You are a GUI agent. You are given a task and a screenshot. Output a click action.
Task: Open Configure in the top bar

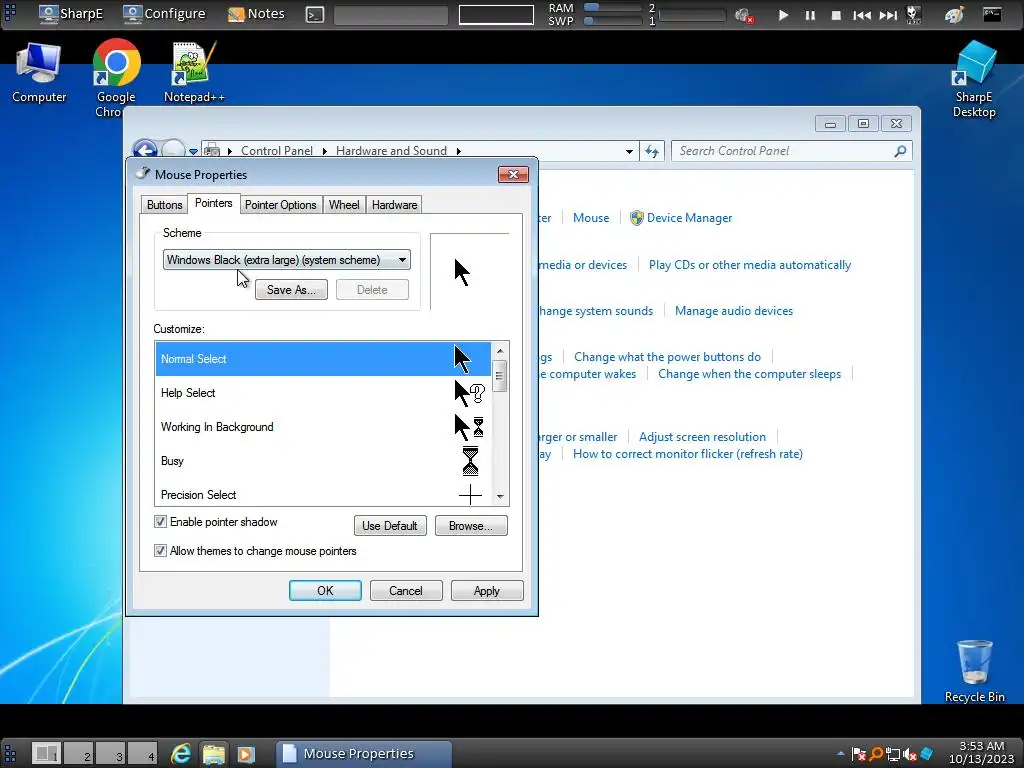pyautogui.click(x=164, y=14)
